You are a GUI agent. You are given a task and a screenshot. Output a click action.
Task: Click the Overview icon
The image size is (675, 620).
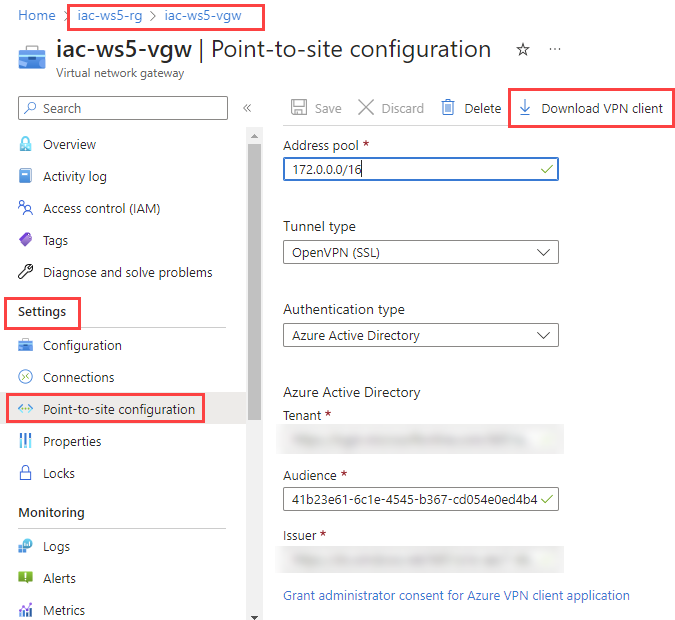(x=25, y=144)
